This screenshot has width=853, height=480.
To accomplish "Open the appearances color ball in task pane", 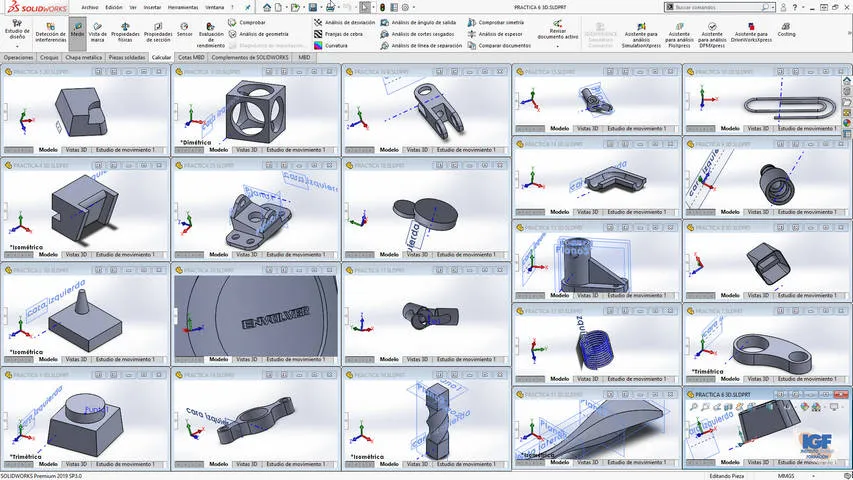I will tap(847, 123).
